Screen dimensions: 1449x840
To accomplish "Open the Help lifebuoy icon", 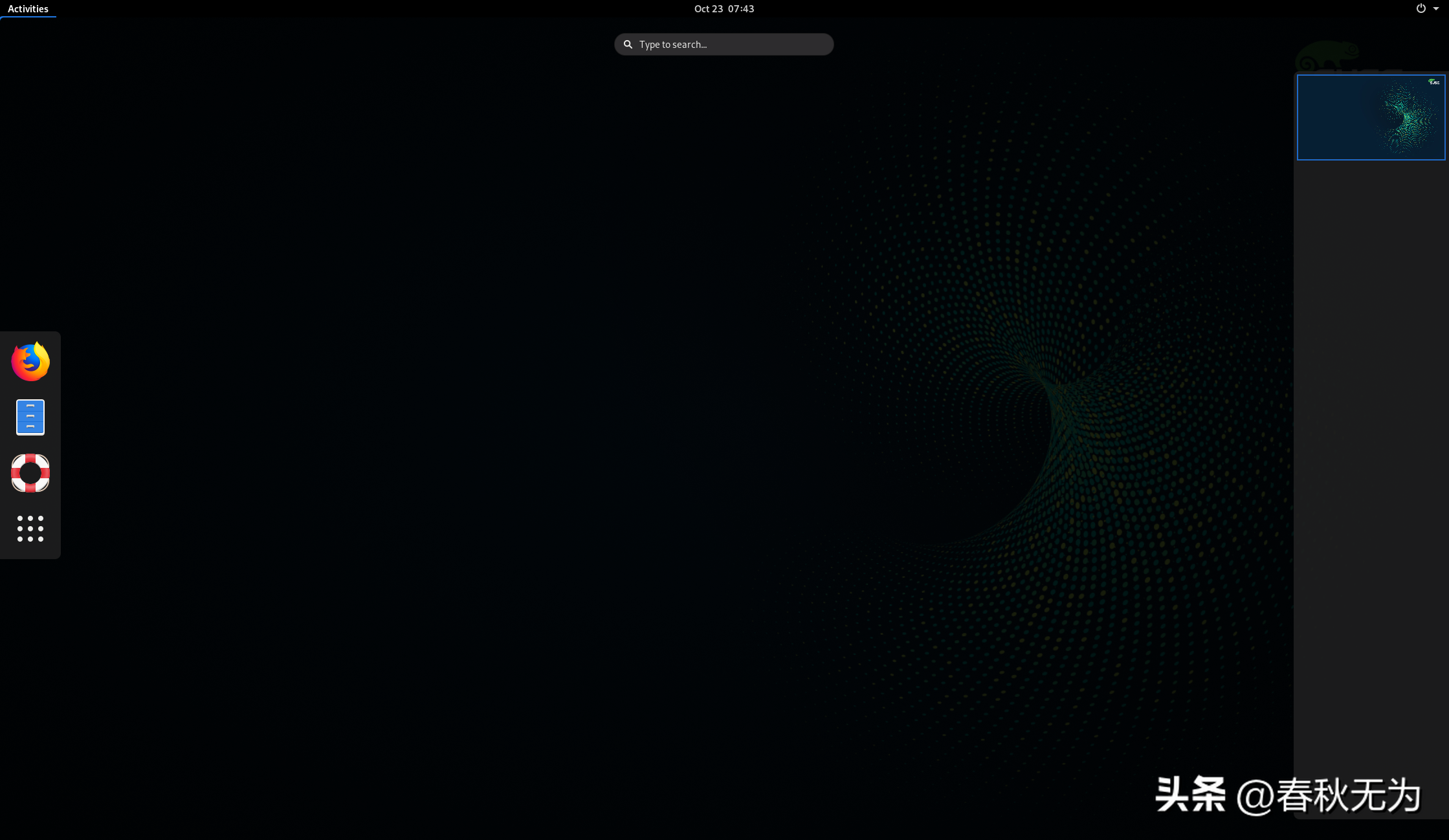I will pos(30,473).
